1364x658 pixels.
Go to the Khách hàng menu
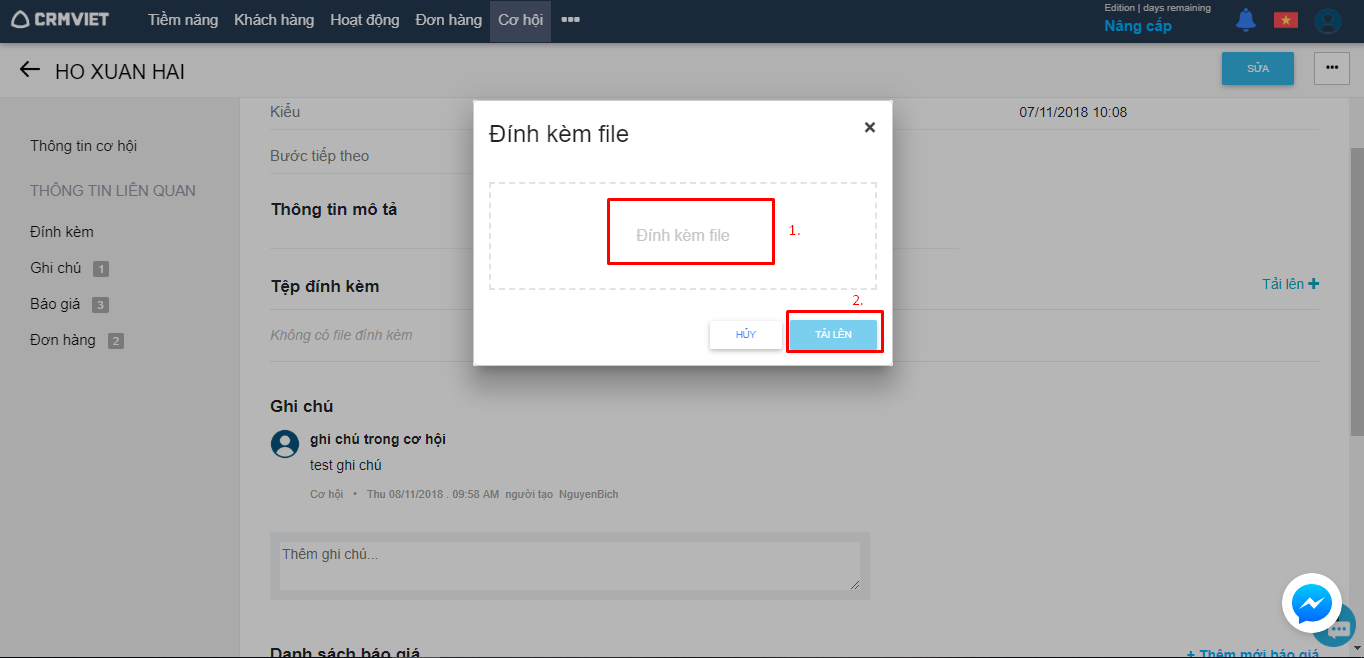[274, 20]
